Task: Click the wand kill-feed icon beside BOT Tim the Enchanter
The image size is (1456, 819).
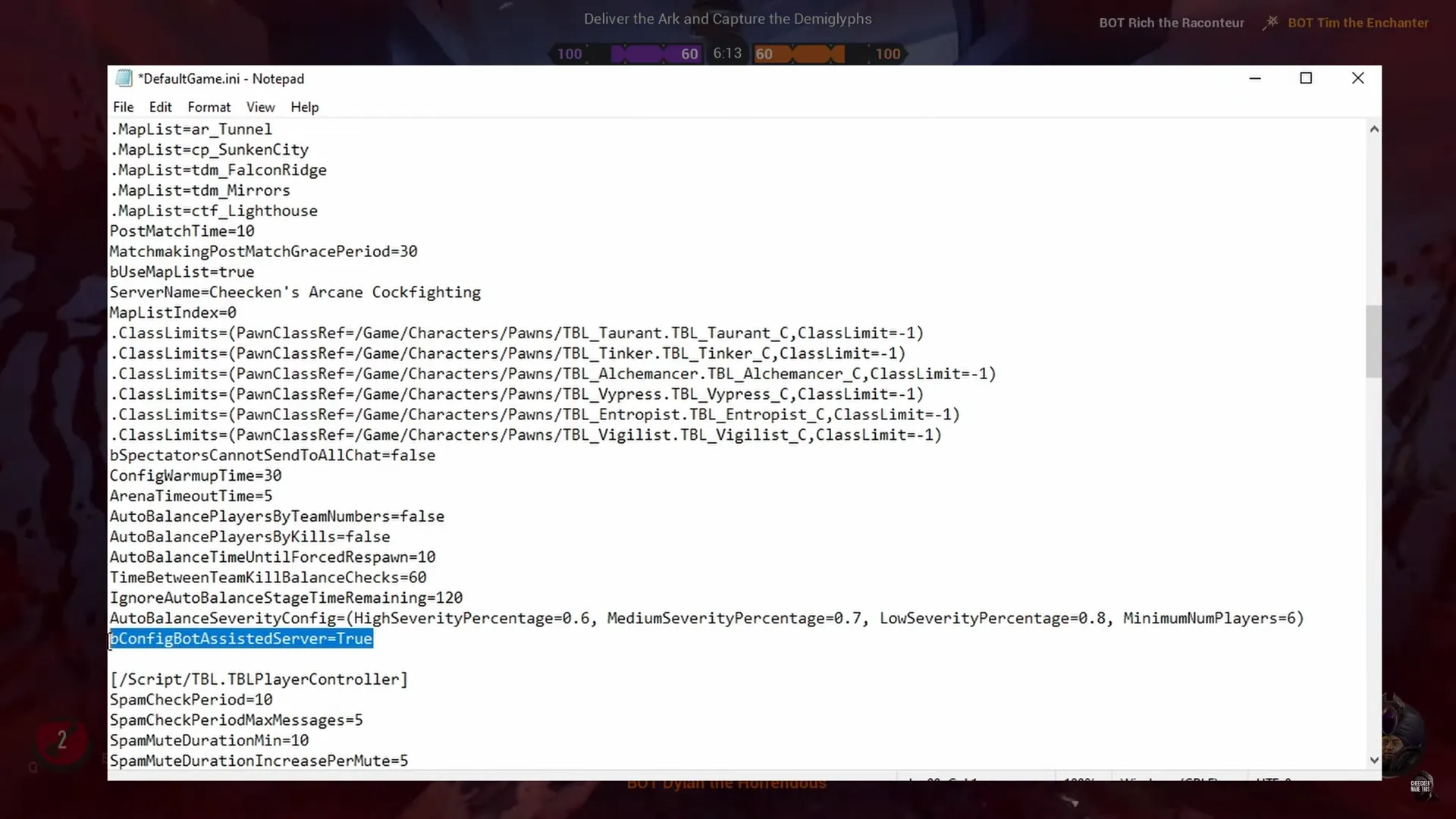Action: click(x=1270, y=22)
